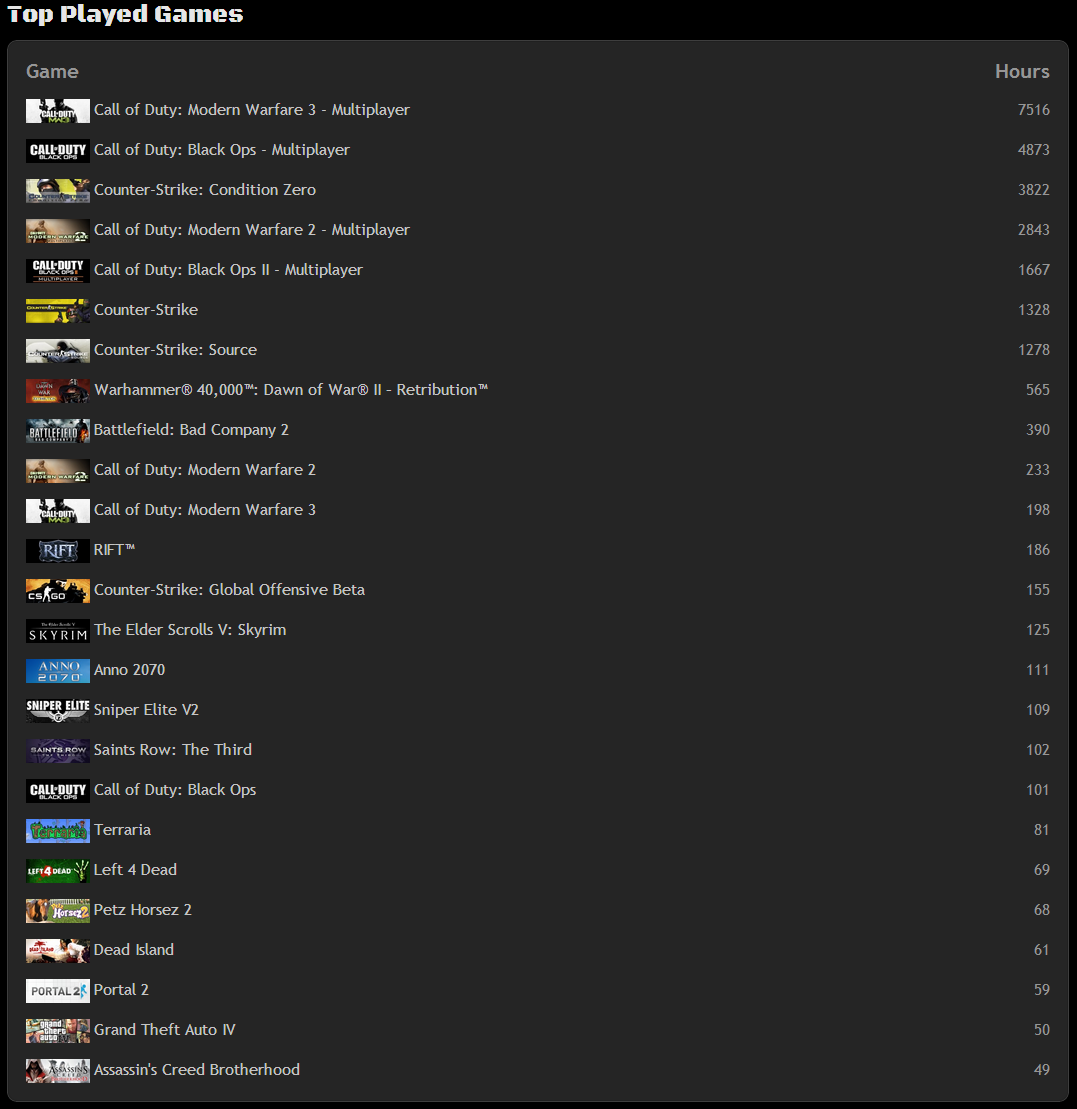Click the Dead Island thumbnail
The width and height of the screenshot is (1077, 1109).
[58, 951]
